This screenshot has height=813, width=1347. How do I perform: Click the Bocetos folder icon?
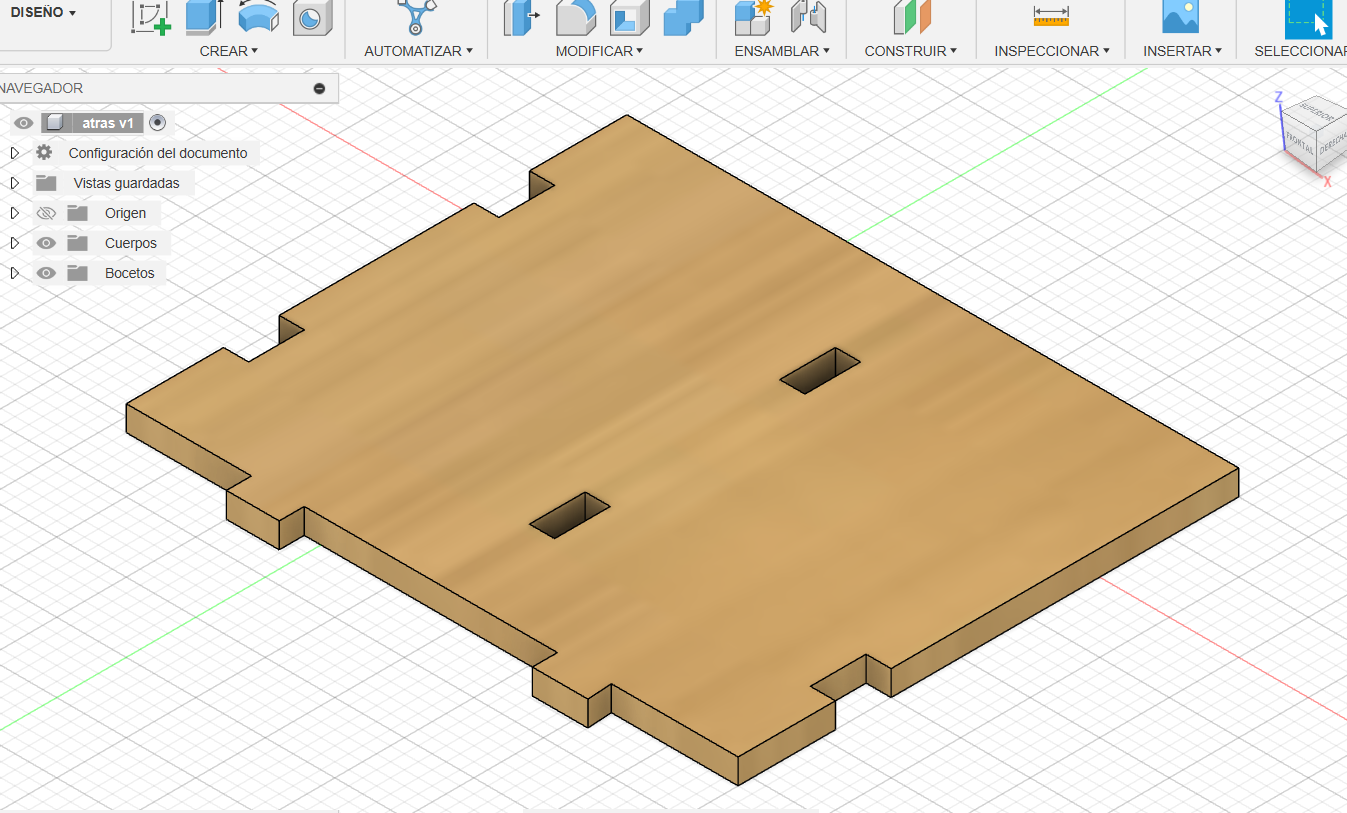tap(78, 273)
